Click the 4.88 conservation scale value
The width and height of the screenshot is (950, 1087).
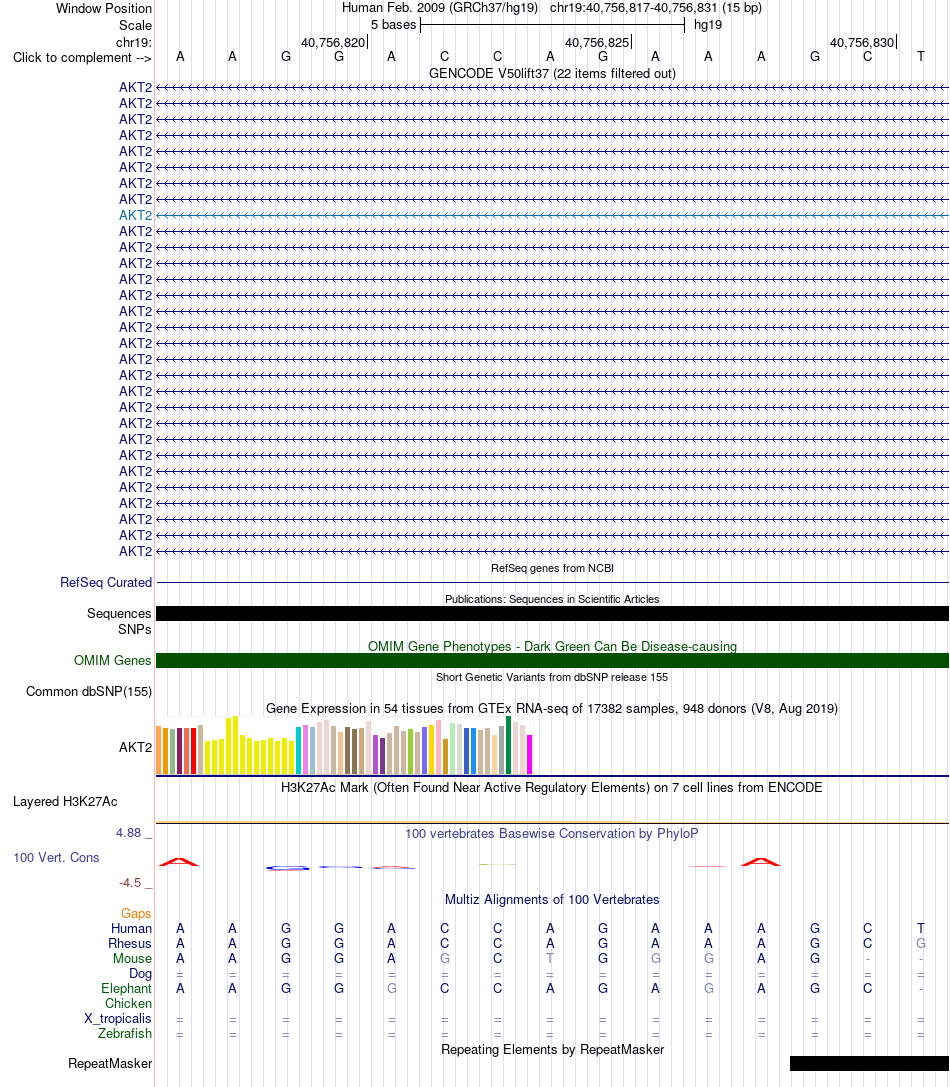click(128, 833)
